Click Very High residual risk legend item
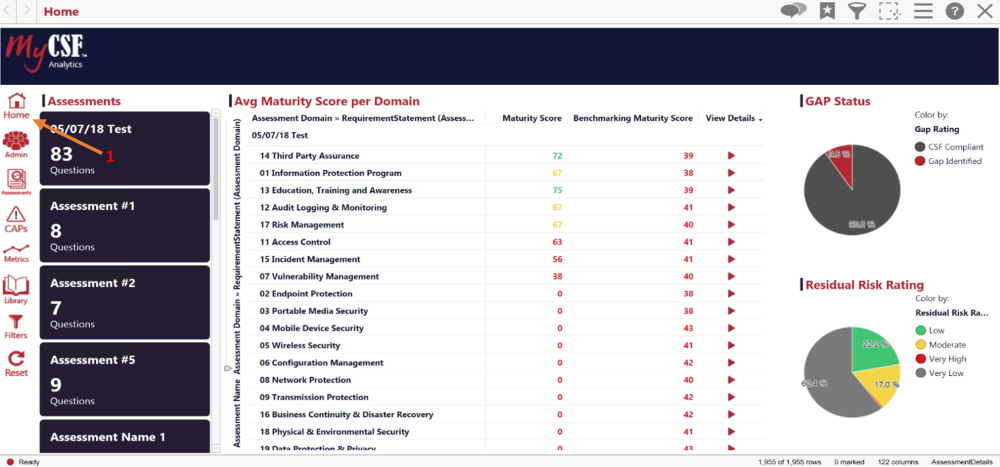The image size is (1000, 467). point(941,359)
